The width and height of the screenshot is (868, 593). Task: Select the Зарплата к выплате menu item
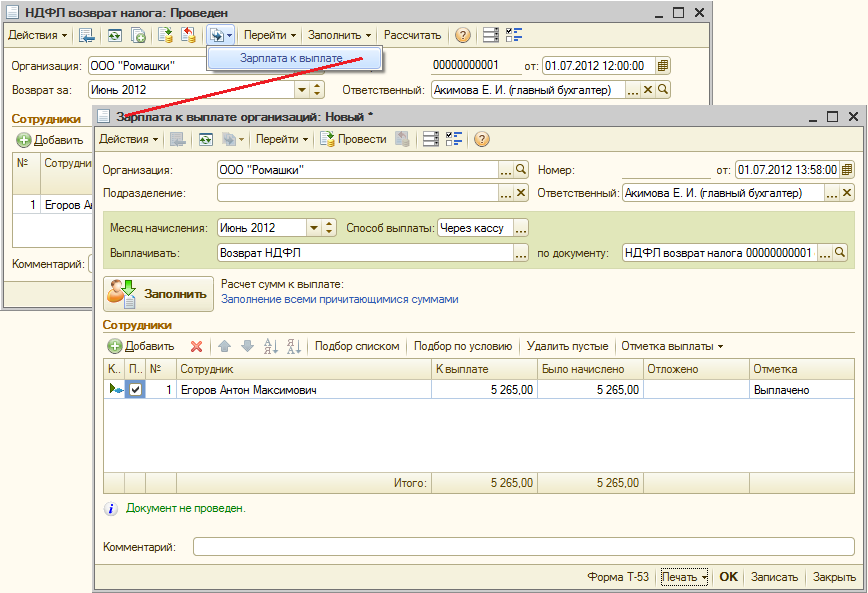pos(294,58)
